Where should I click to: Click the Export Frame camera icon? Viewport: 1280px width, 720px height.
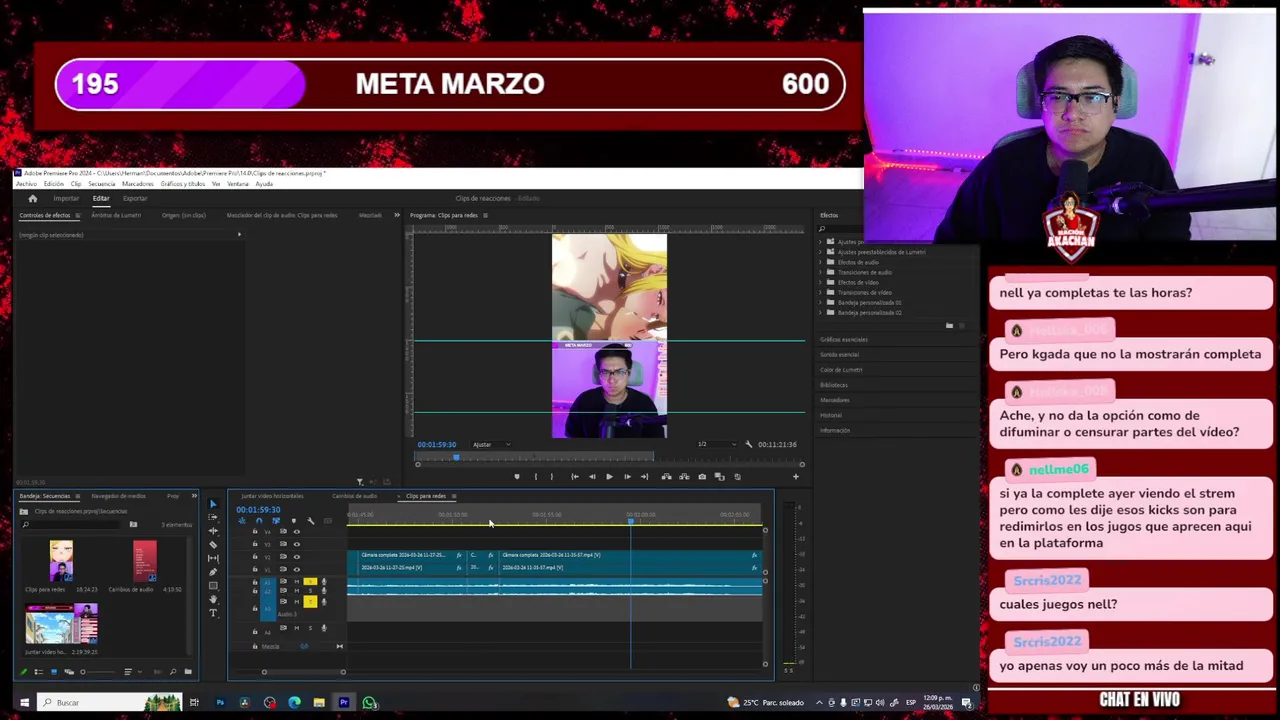click(702, 476)
